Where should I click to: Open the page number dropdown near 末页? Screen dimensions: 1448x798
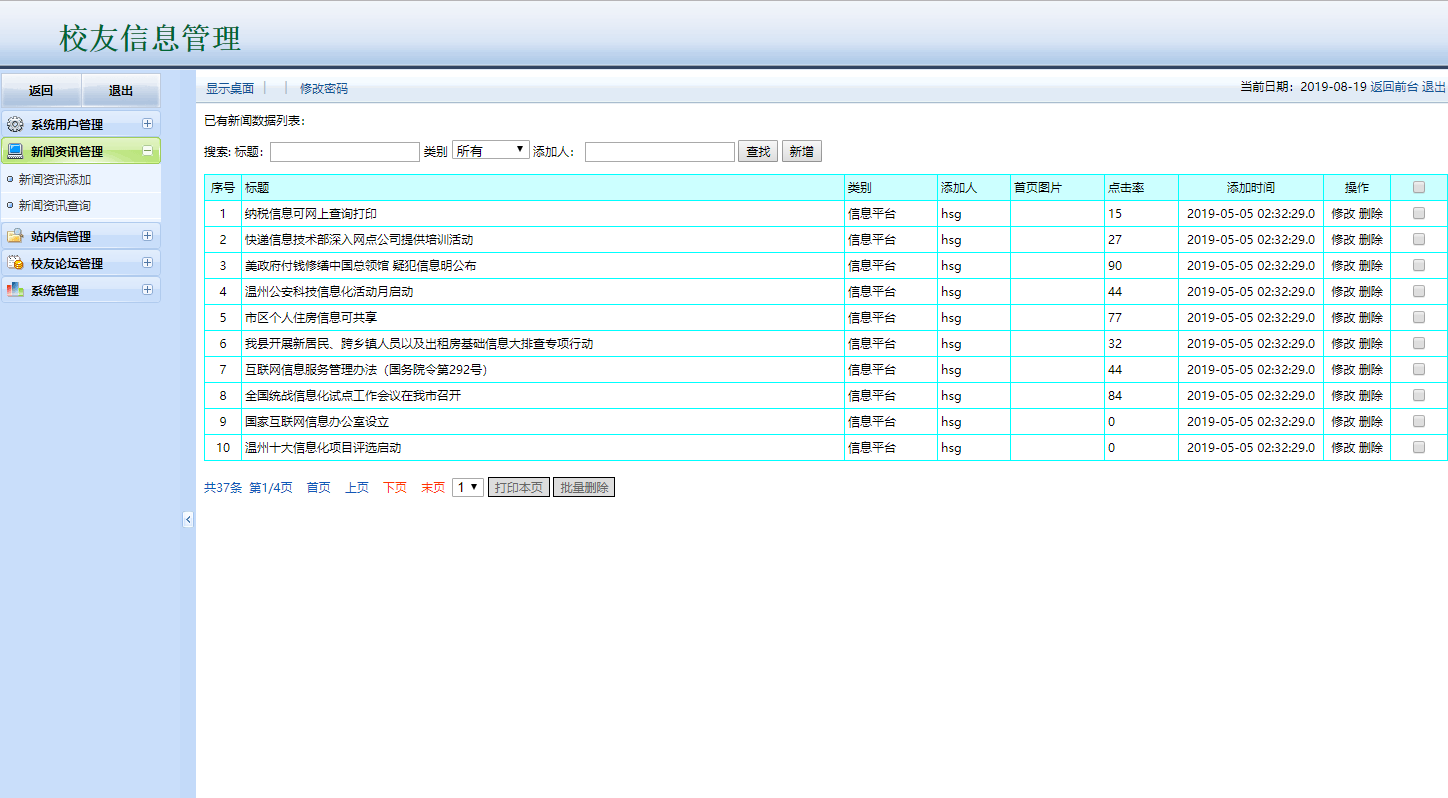tap(466, 486)
